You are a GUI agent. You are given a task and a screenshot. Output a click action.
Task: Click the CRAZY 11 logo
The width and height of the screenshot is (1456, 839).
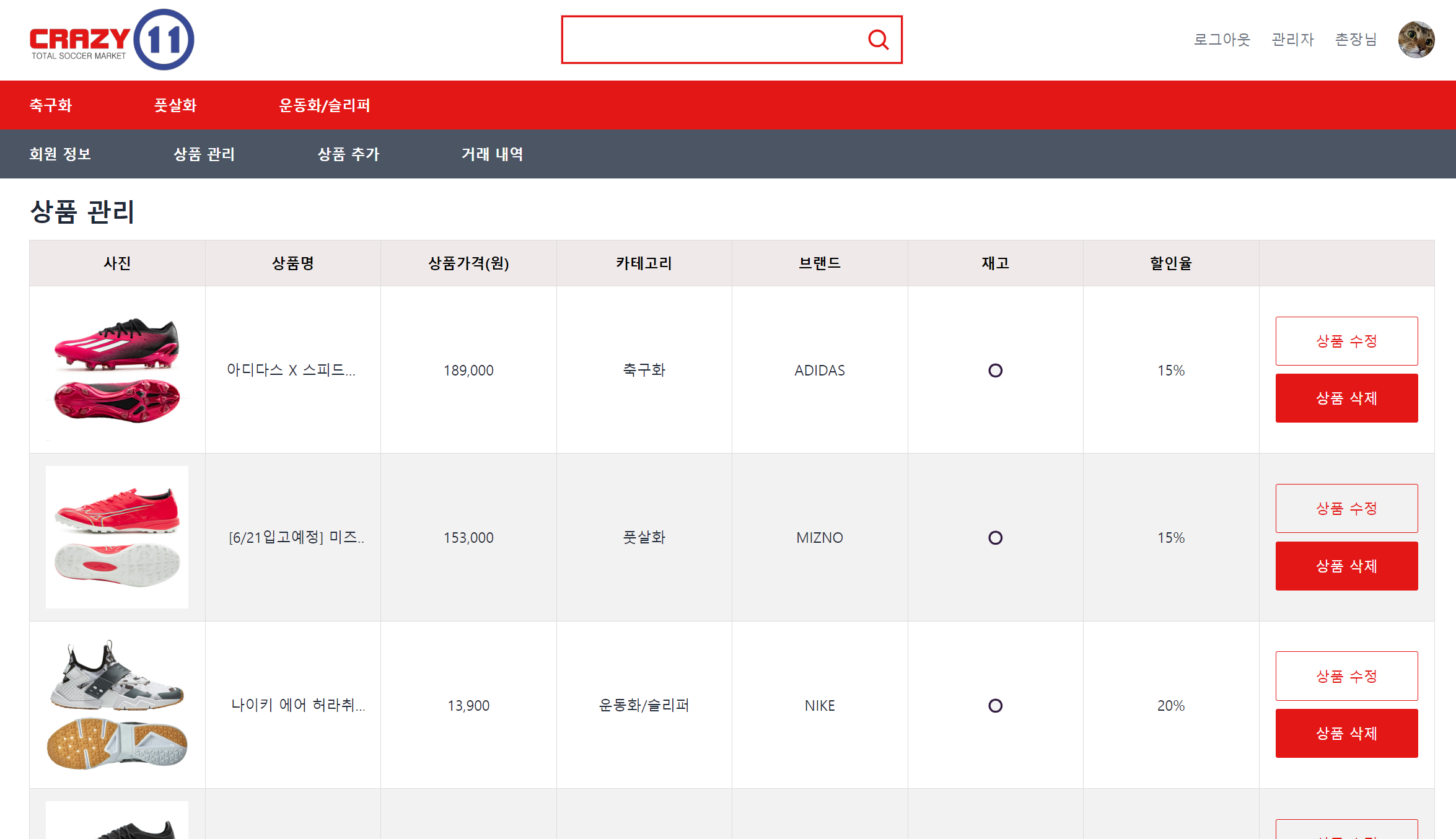(112, 40)
